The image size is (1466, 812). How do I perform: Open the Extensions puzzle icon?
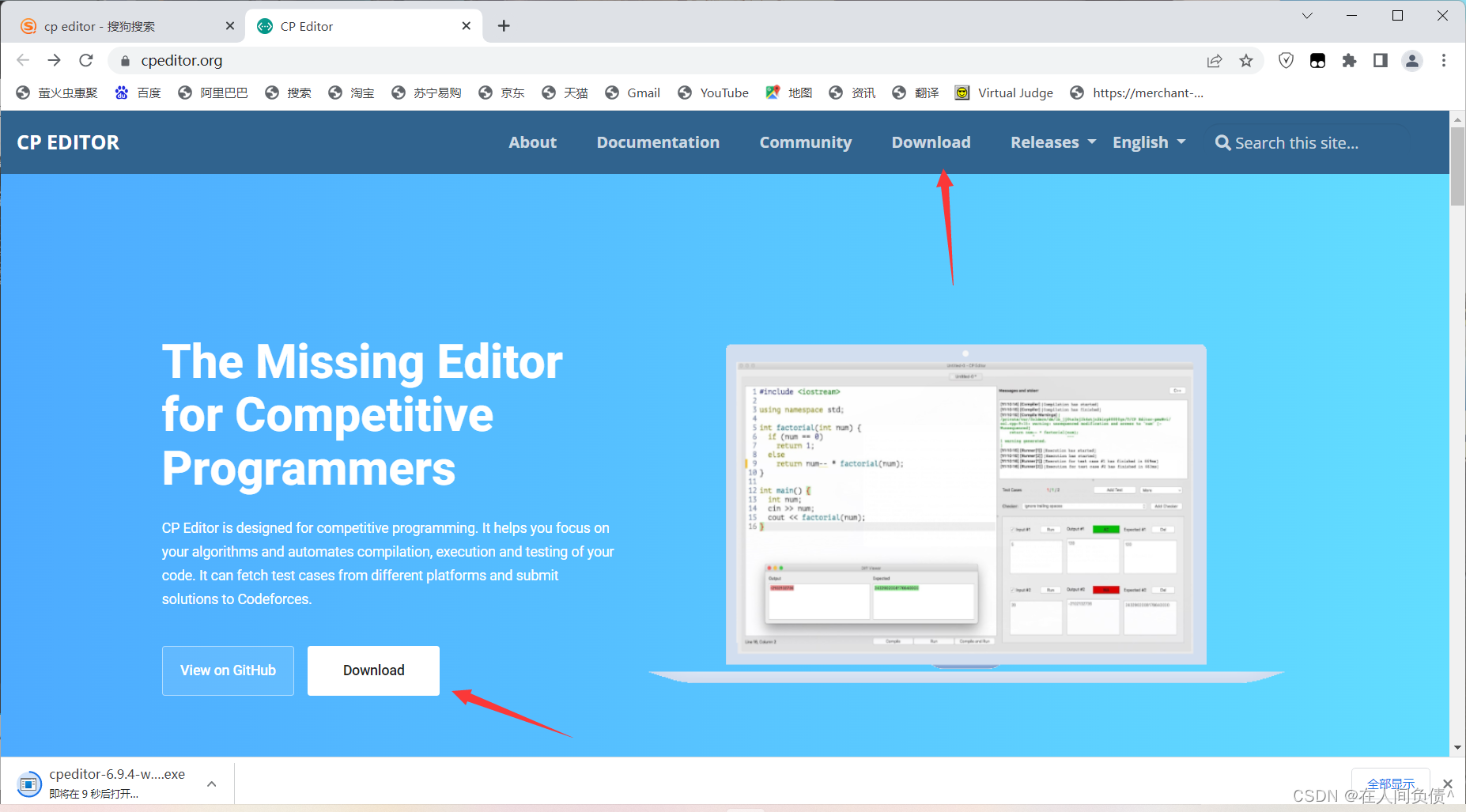click(1349, 61)
